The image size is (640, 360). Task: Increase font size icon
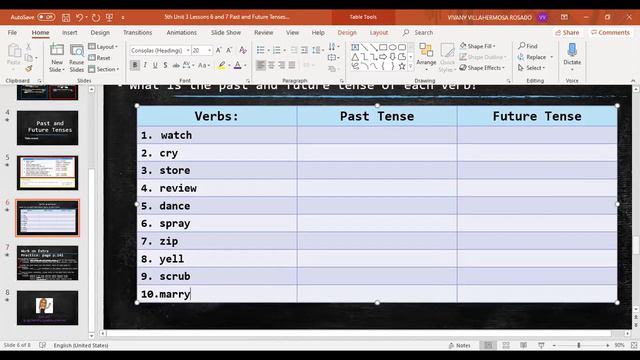(x=218, y=50)
